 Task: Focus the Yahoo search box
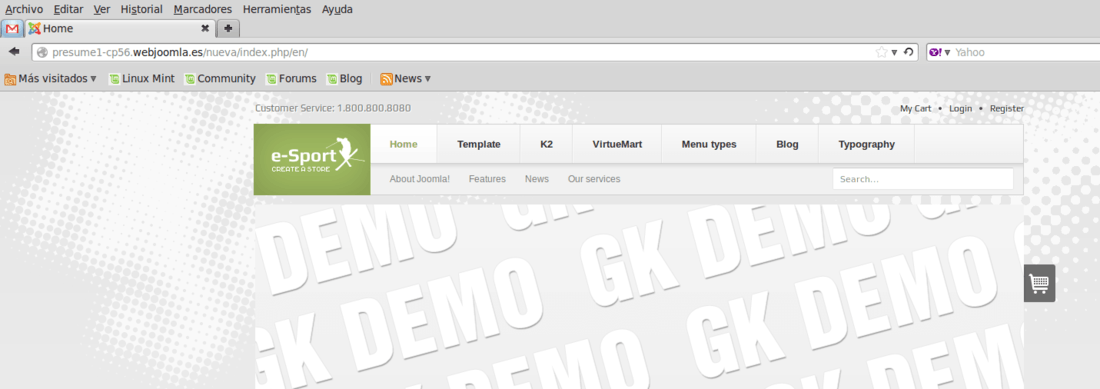point(1026,53)
